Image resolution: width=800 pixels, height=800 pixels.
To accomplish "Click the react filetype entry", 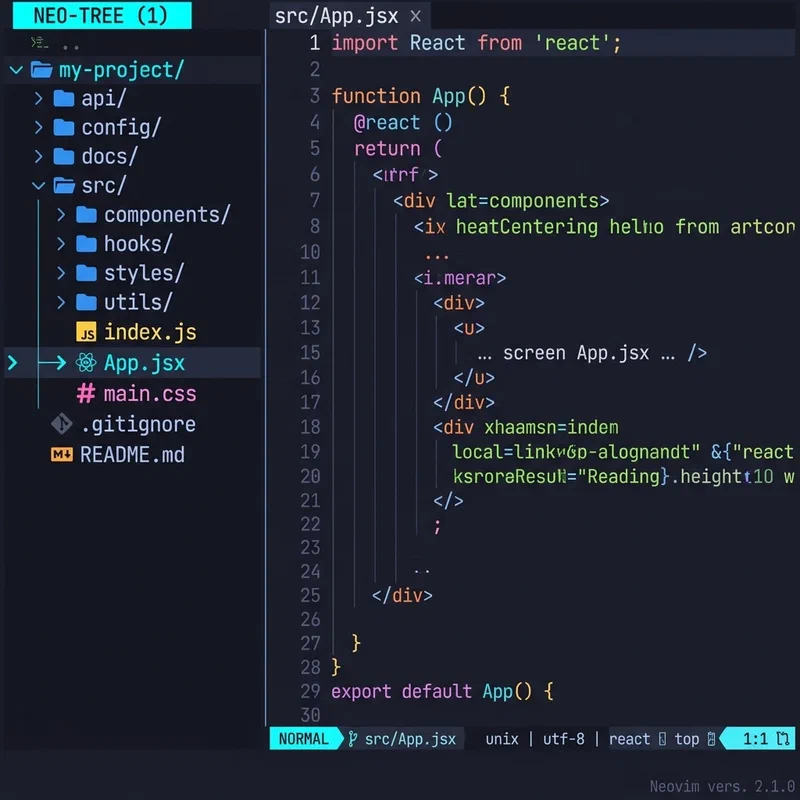I will 630,739.
